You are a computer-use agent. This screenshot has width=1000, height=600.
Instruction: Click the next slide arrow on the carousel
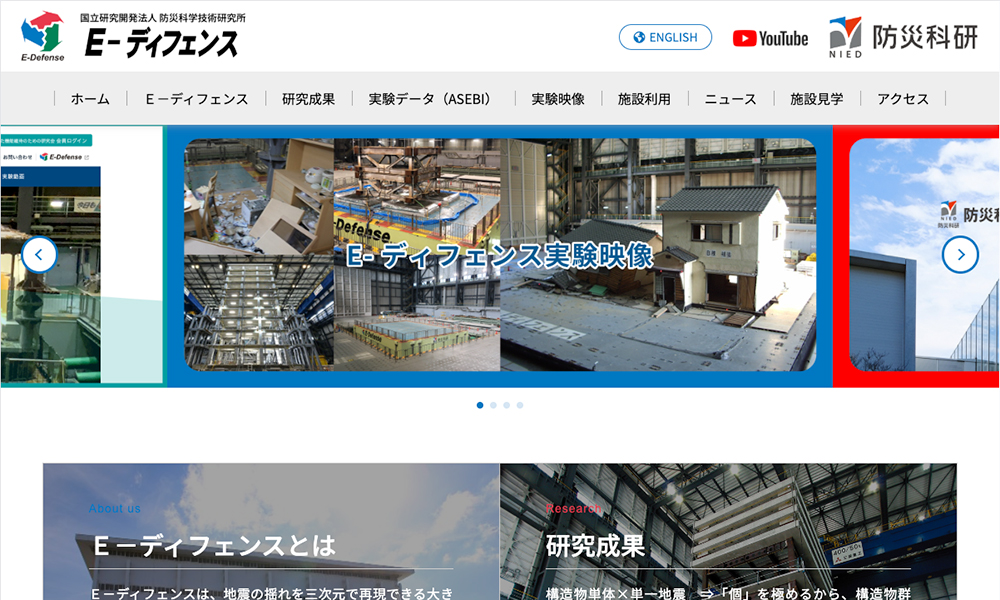click(x=960, y=255)
